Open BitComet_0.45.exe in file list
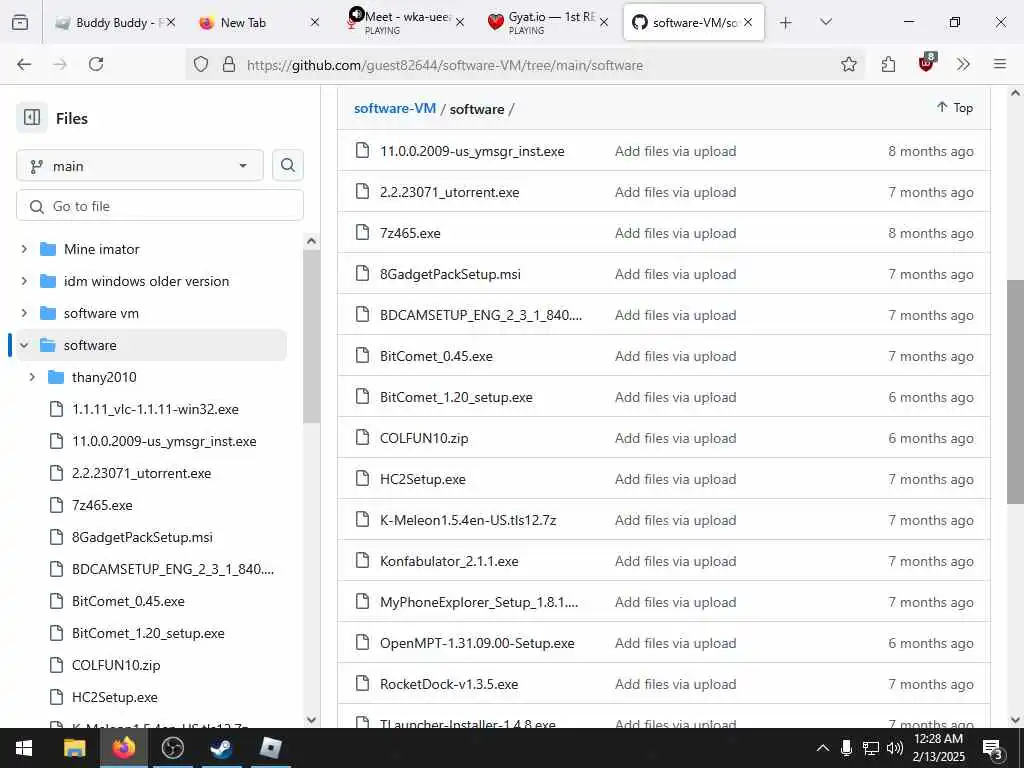The width and height of the screenshot is (1024, 768). 436,356
